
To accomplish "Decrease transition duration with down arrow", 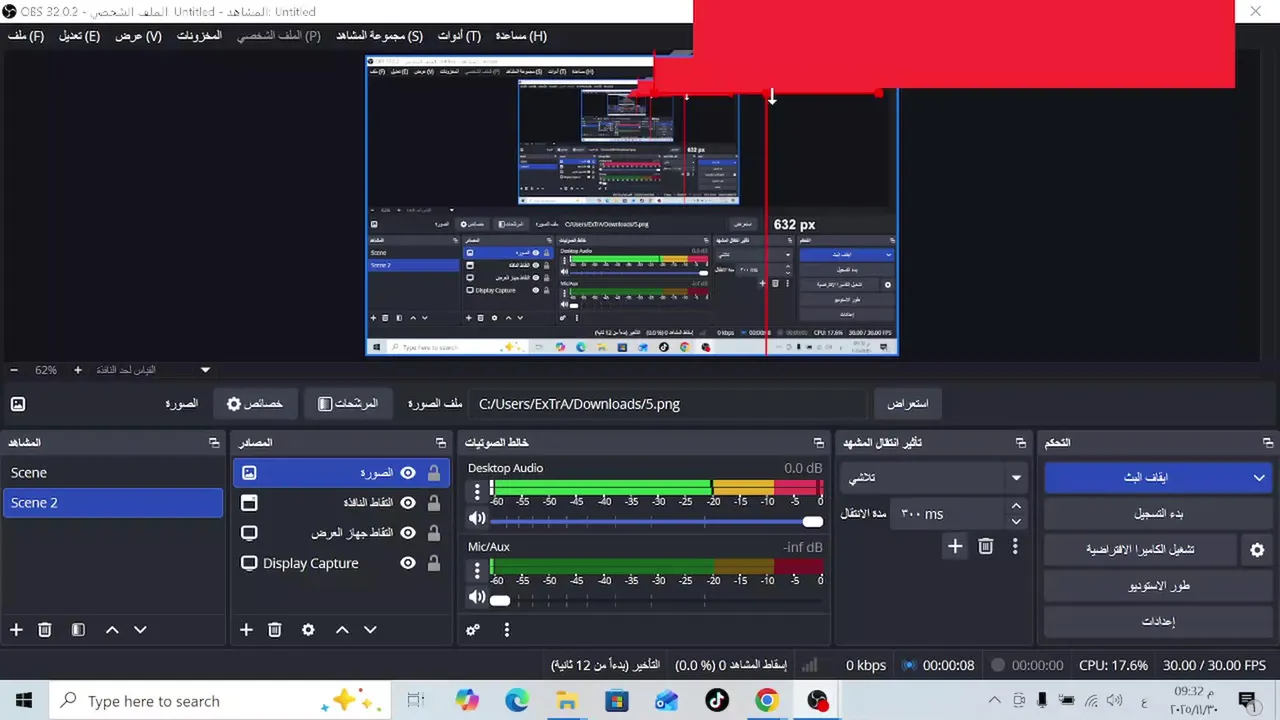I will tap(1016, 521).
